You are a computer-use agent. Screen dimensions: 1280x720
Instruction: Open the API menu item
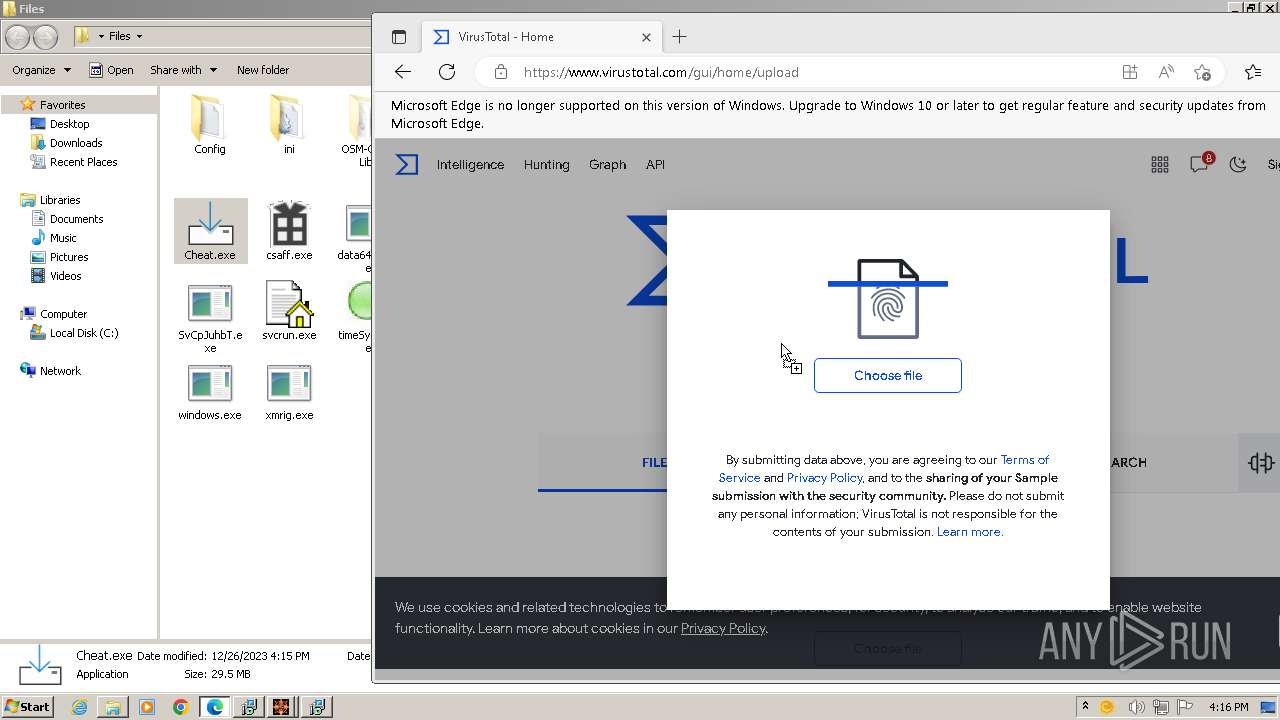point(655,164)
